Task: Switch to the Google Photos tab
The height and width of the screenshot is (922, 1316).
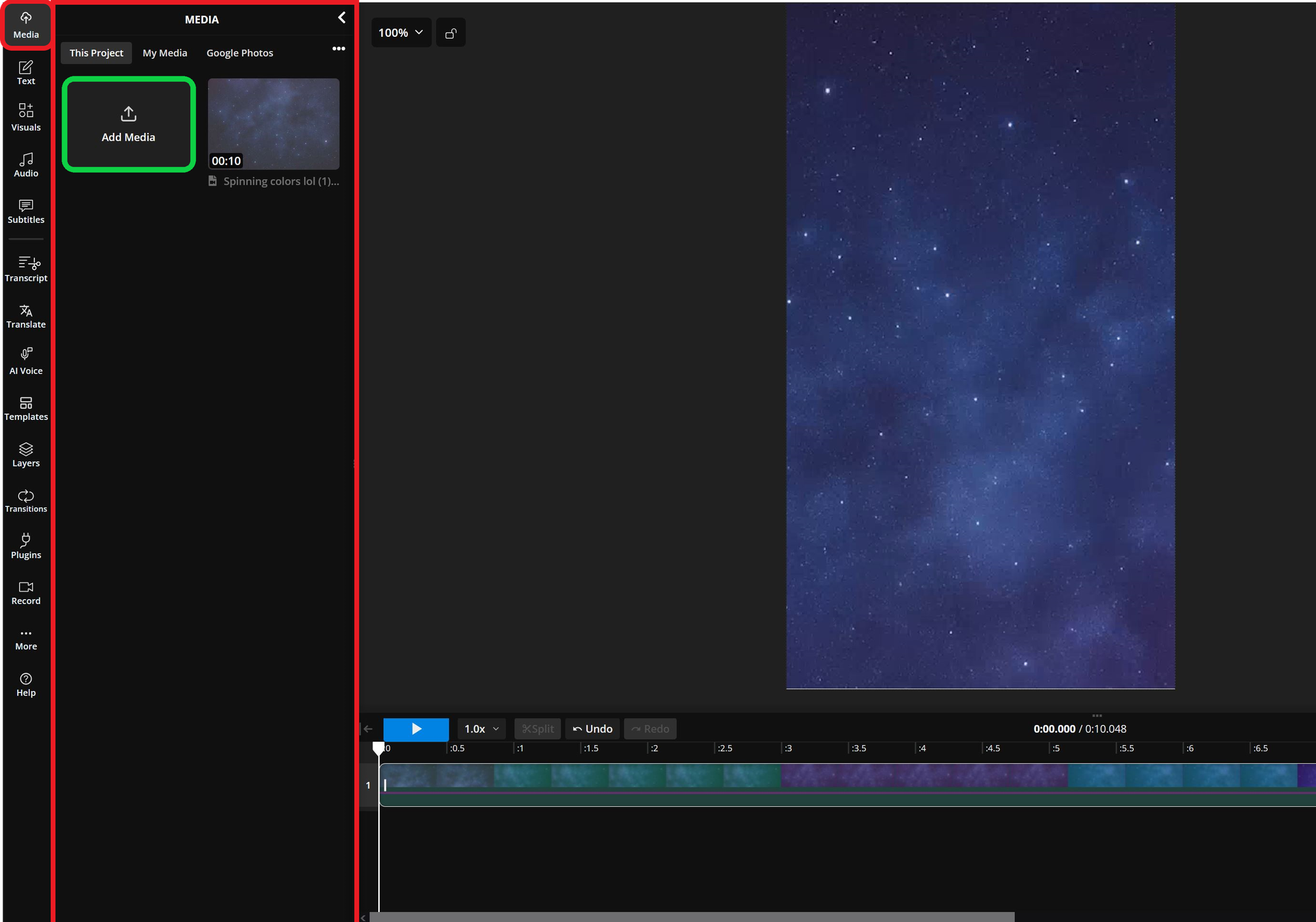Action: pos(240,53)
